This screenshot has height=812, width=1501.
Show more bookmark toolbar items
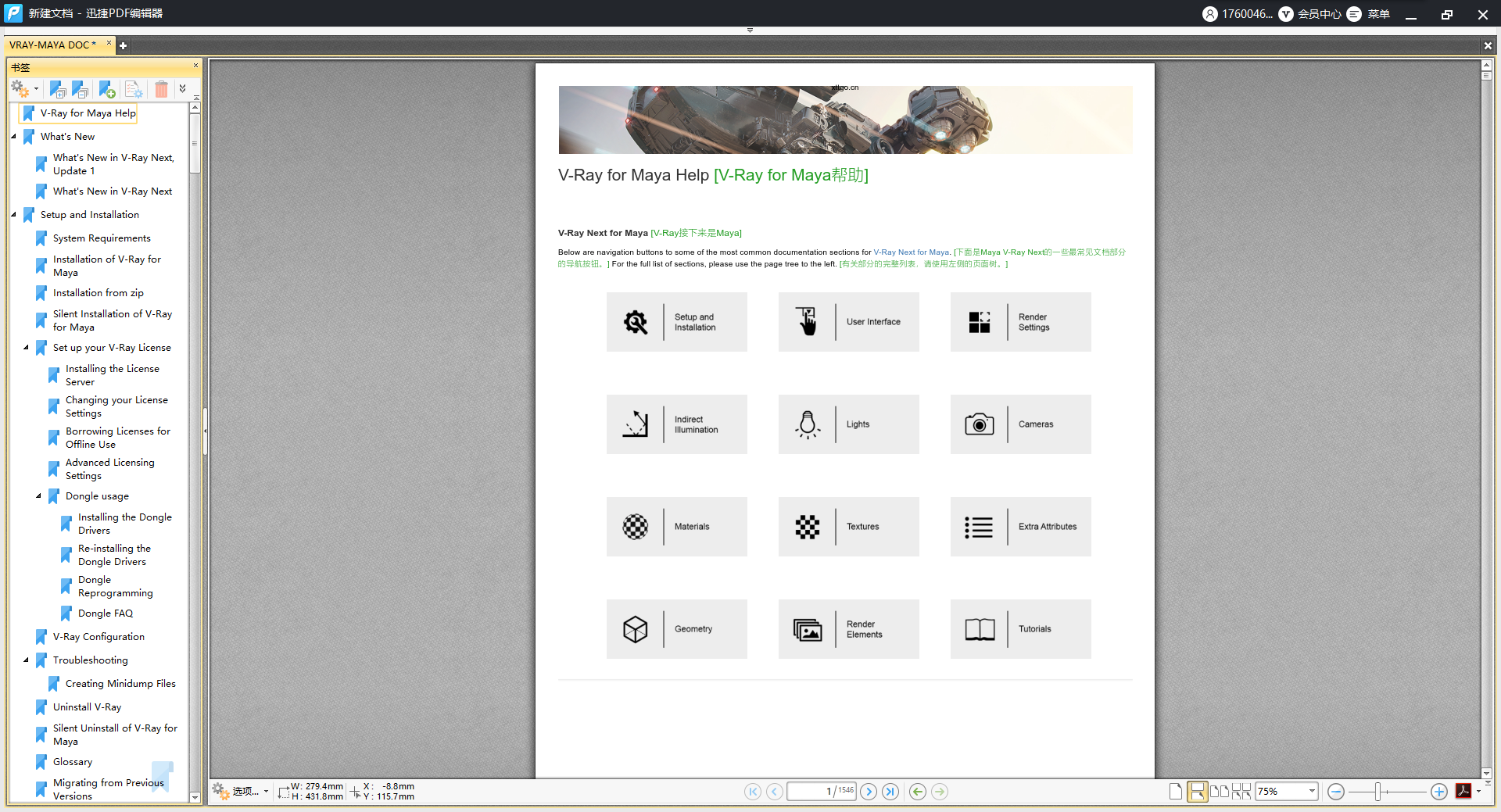tap(182, 88)
